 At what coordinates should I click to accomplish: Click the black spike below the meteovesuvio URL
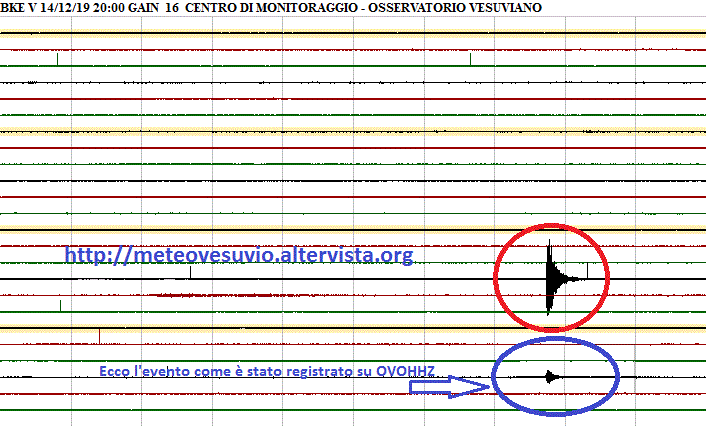click(x=190, y=272)
